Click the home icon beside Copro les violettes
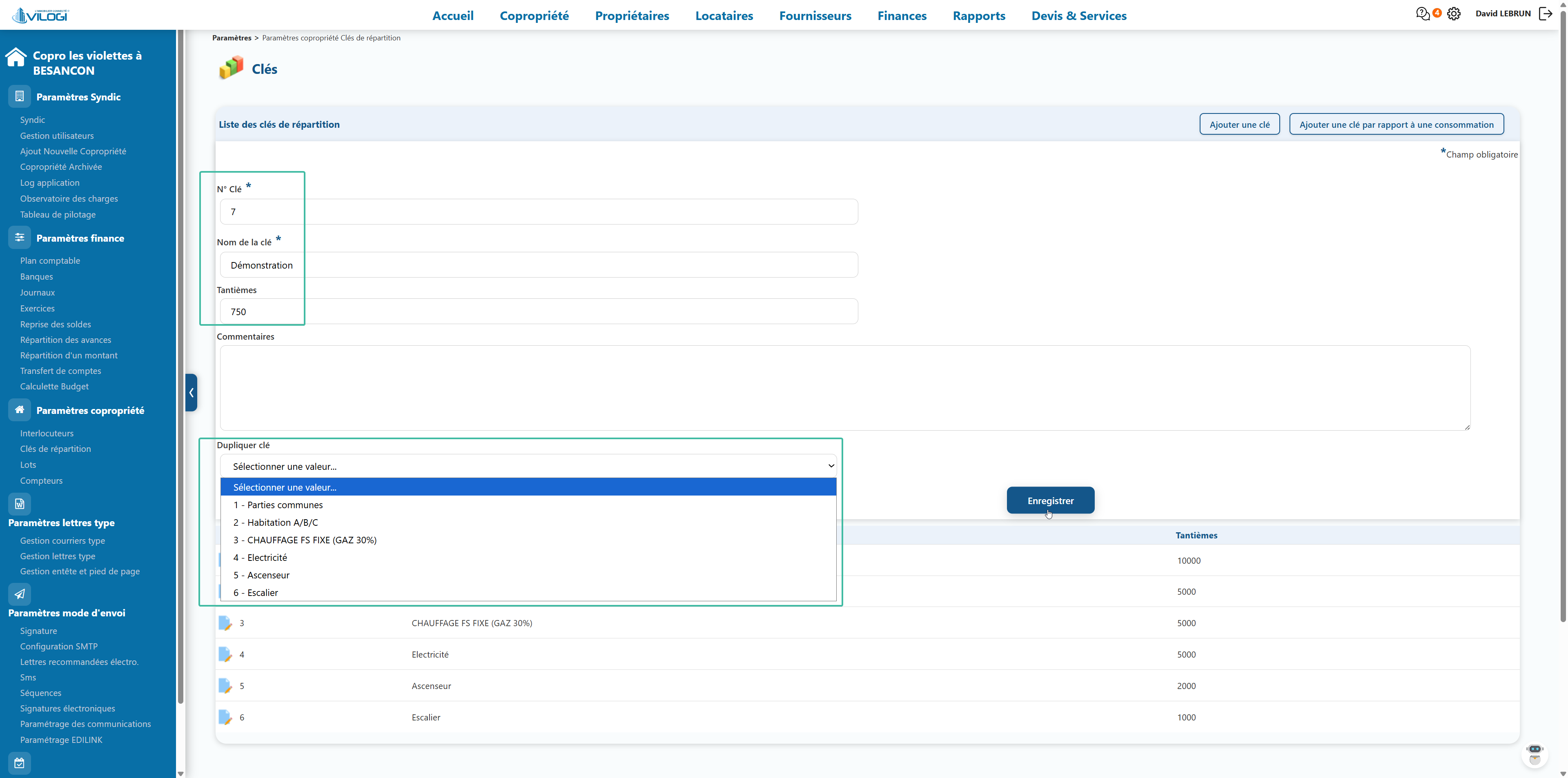The width and height of the screenshot is (1568, 778). [x=16, y=57]
